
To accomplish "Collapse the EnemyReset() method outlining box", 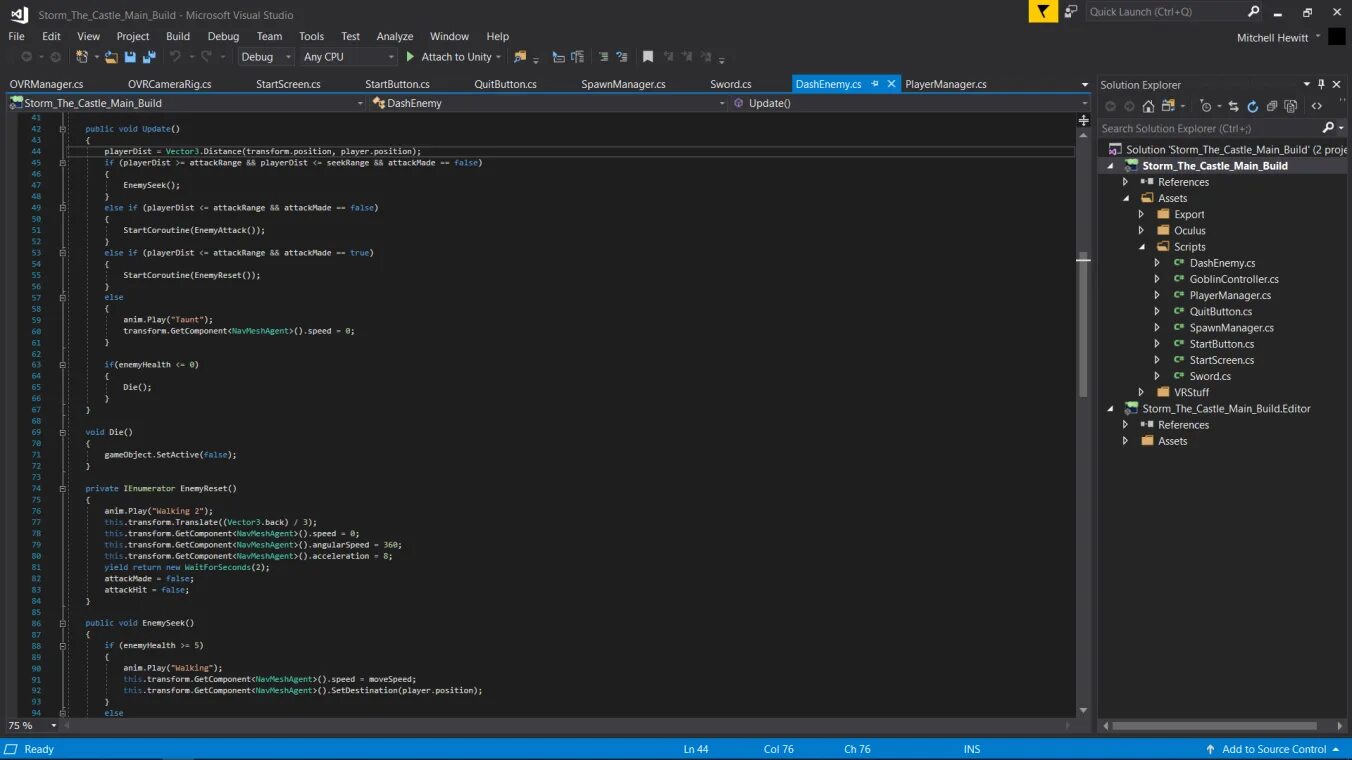I will [62, 488].
